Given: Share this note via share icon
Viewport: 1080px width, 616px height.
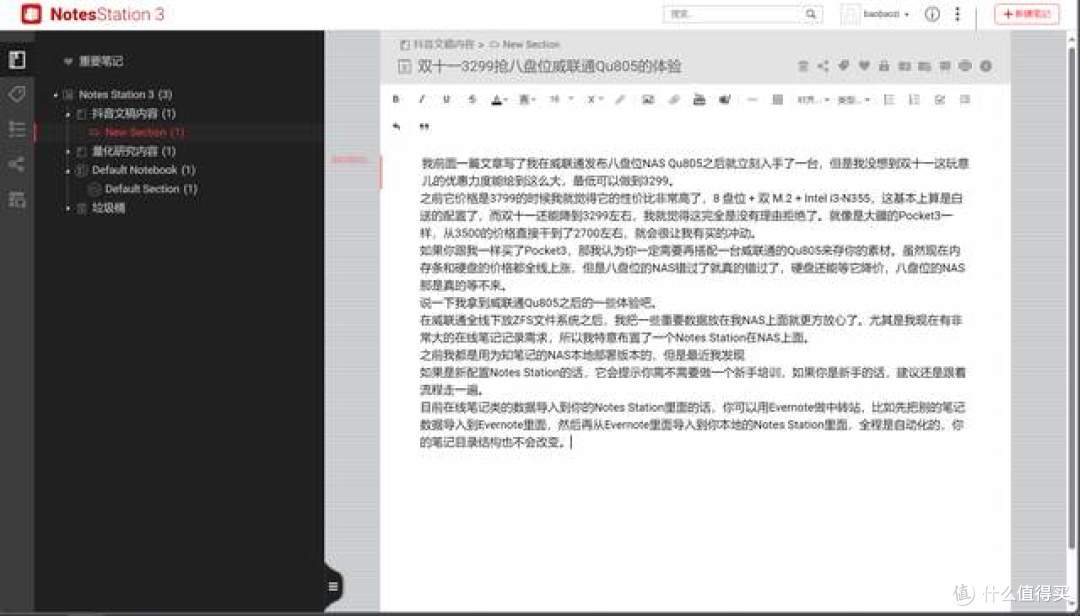Looking at the screenshot, I should tap(822, 66).
